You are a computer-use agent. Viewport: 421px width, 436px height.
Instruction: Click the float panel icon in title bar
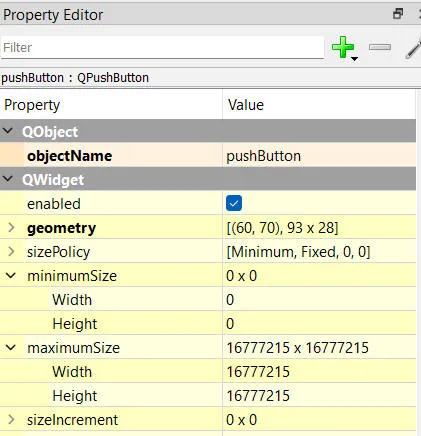point(398,14)
